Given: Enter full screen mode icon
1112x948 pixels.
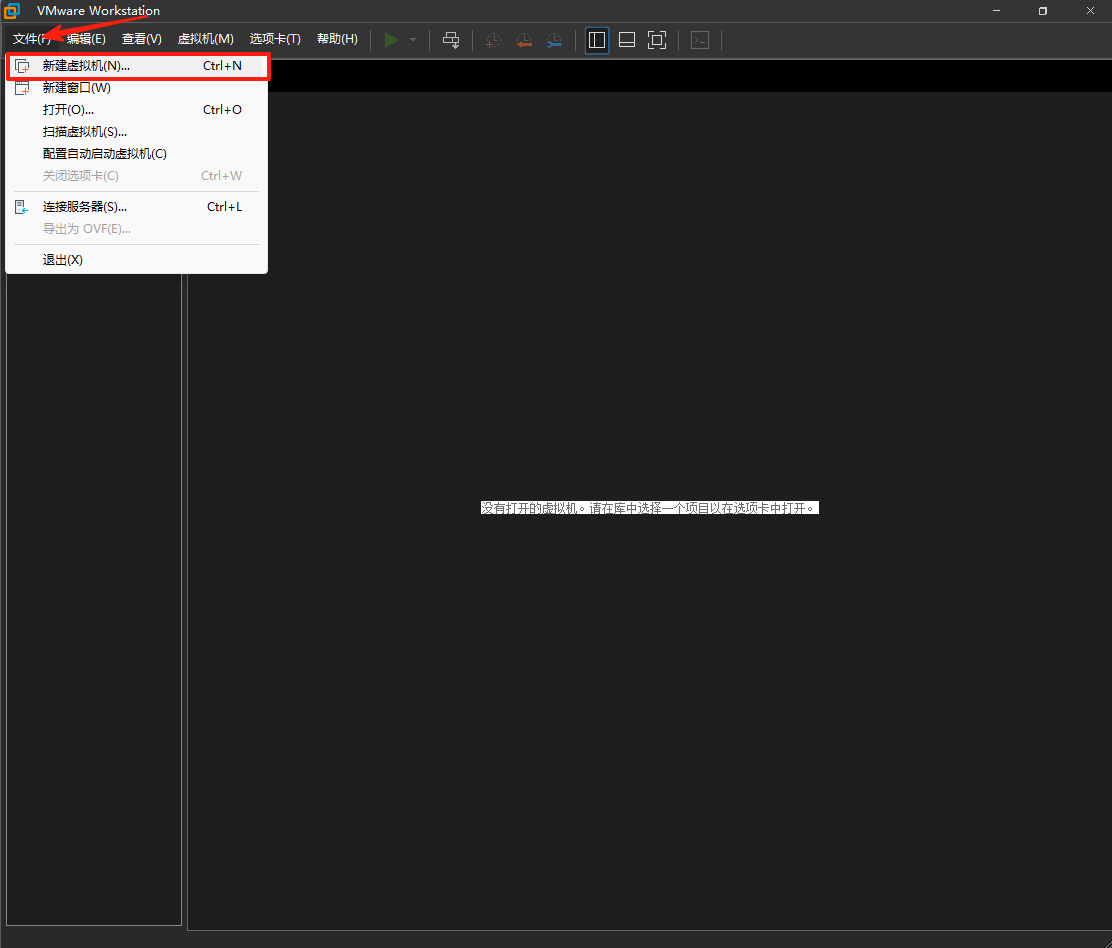Looking at the screenshot, I should click(x=657, y=40).
